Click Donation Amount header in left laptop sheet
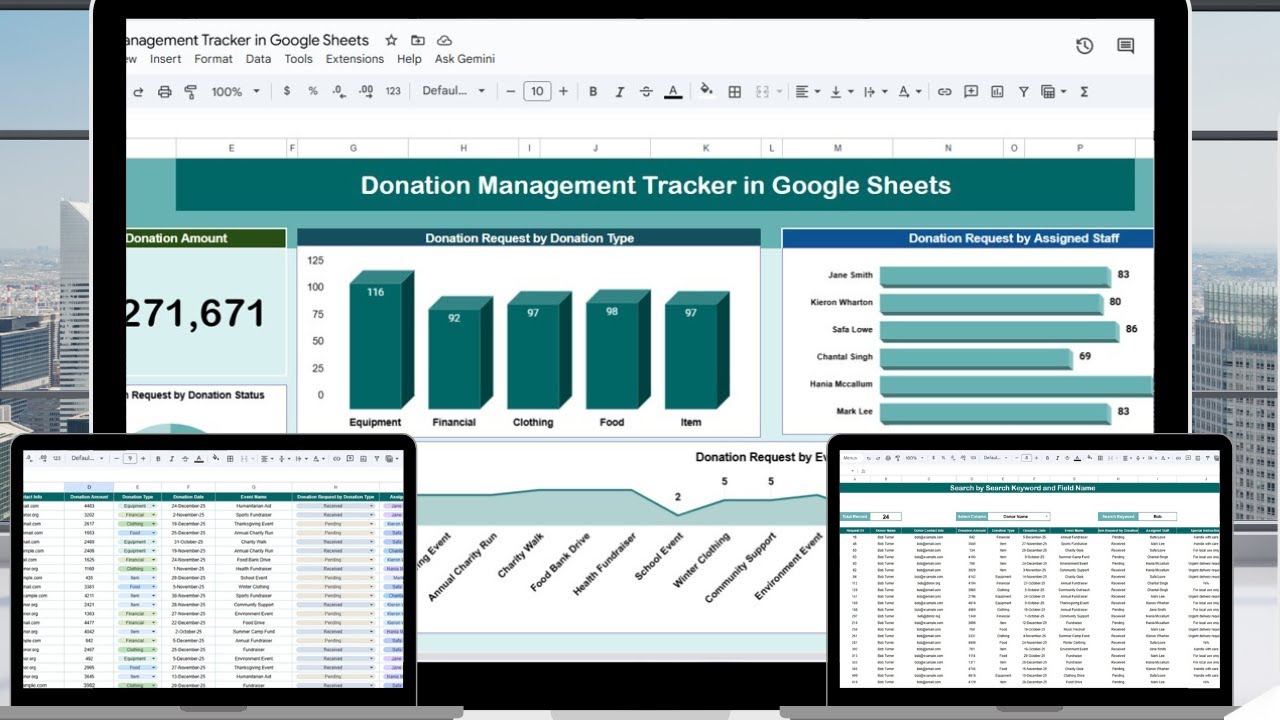This screenshot has width=1280, height=720. (x=90, y=496)
